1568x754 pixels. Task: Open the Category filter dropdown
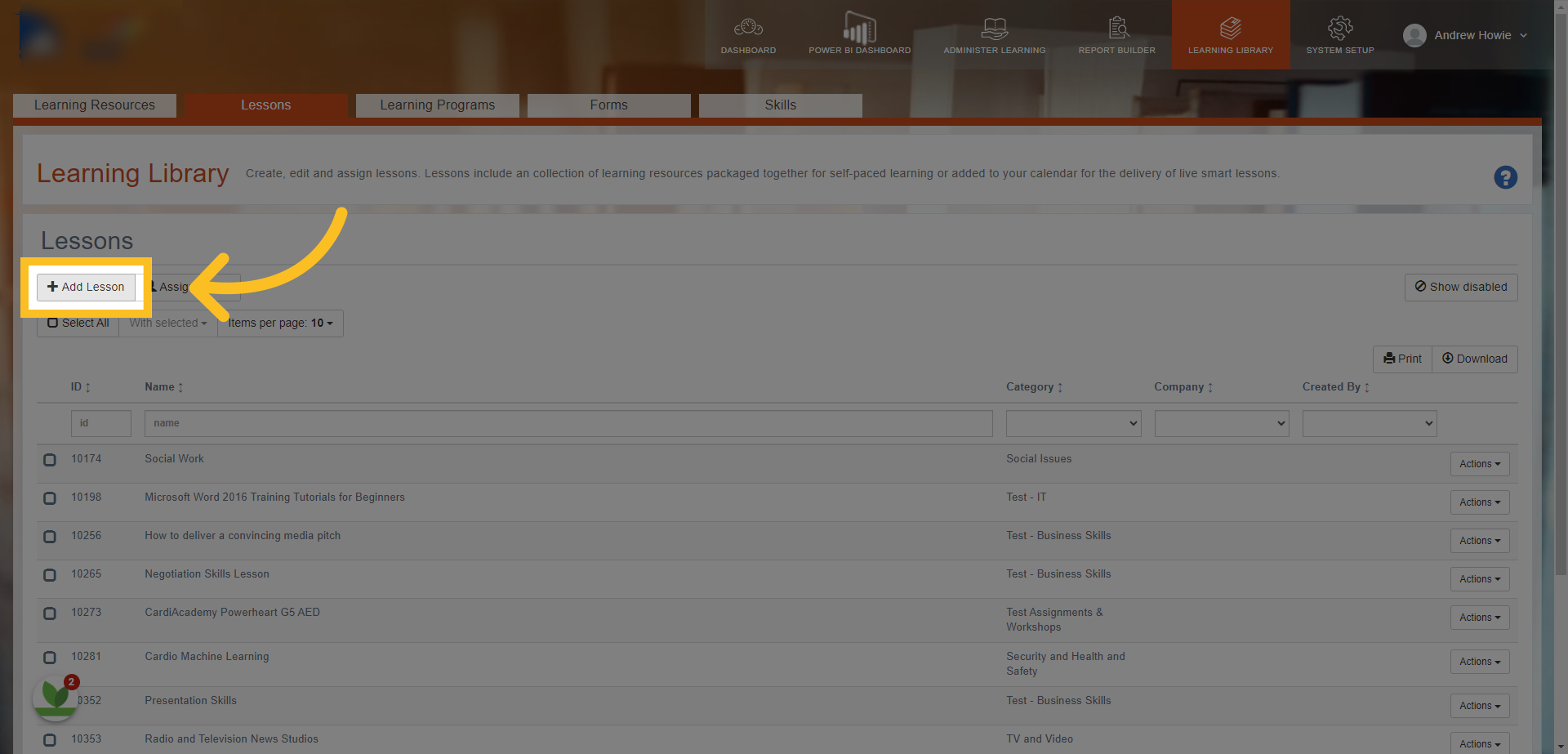1074,423
